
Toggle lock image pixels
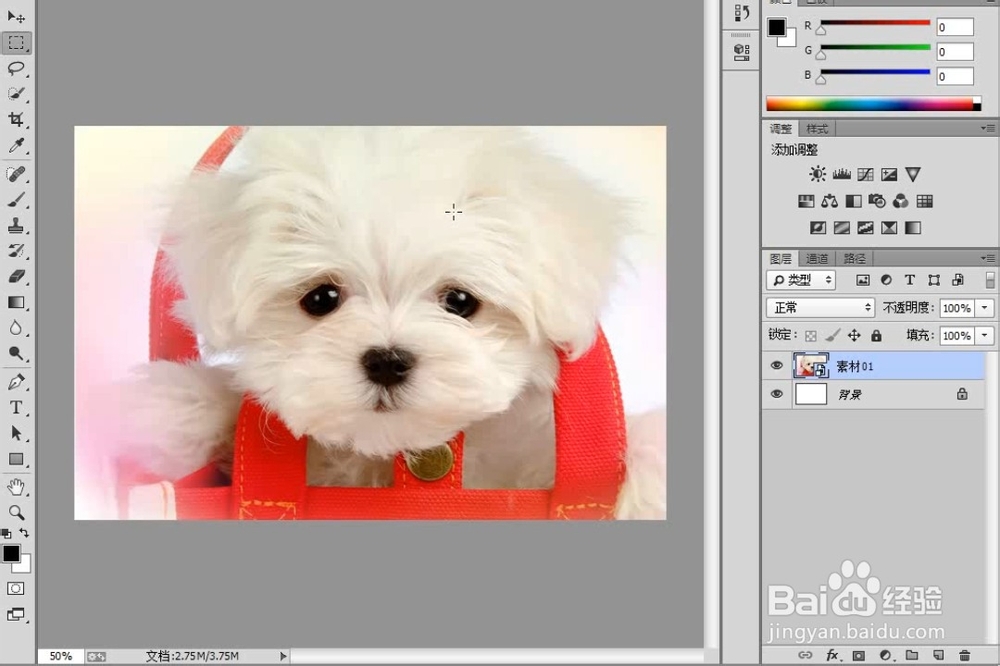pyautogui.click(x=832, y=335)
